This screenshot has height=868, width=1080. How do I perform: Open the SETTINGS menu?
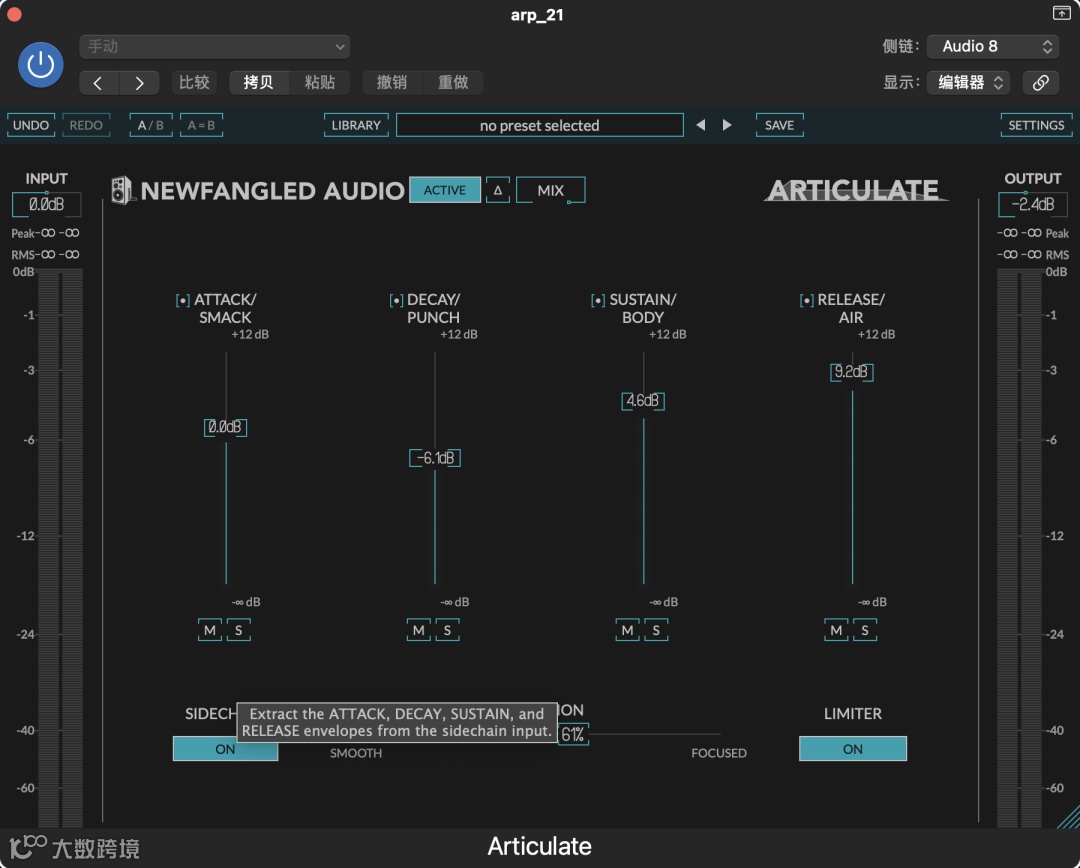(1037, 125)
